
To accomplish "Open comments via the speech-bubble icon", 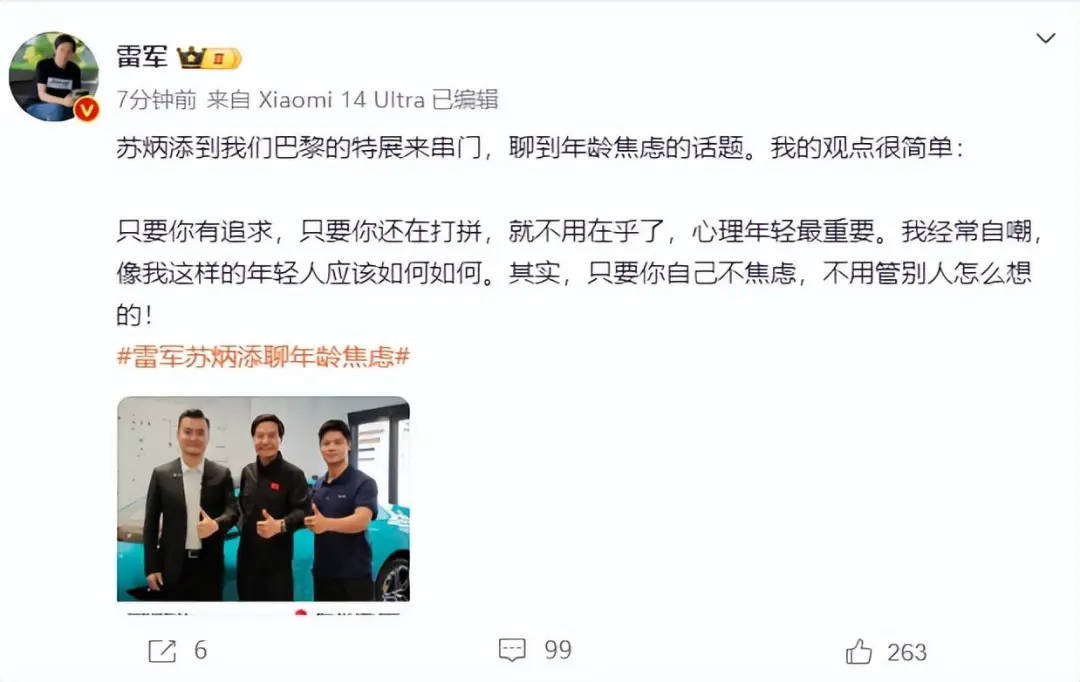I will [x=512, y=650].
